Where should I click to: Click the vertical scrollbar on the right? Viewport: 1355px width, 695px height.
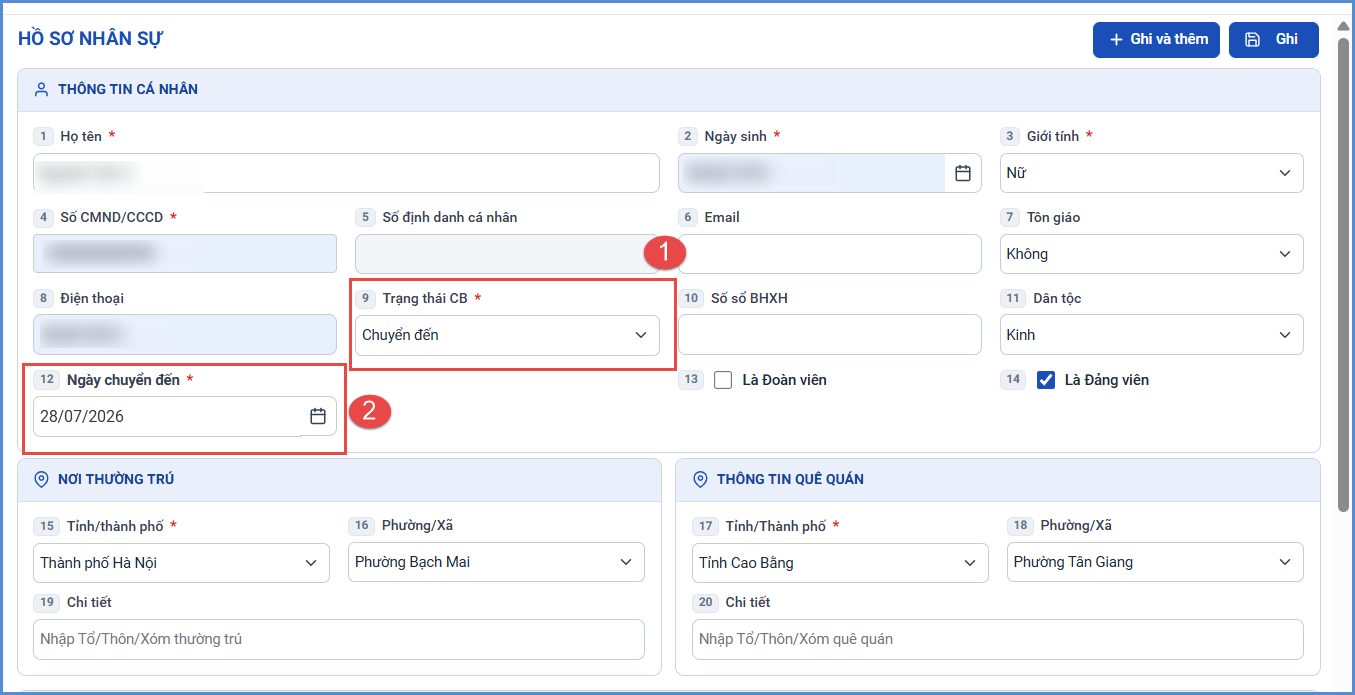1344,275
